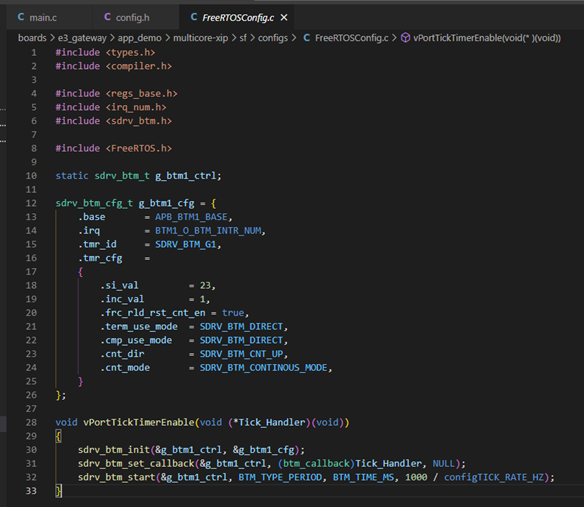Image resolution: width=584 pixels, height=507 pixels.
Task: Open the sf breadcrumb segment
Action: click(x=243, y=38)
